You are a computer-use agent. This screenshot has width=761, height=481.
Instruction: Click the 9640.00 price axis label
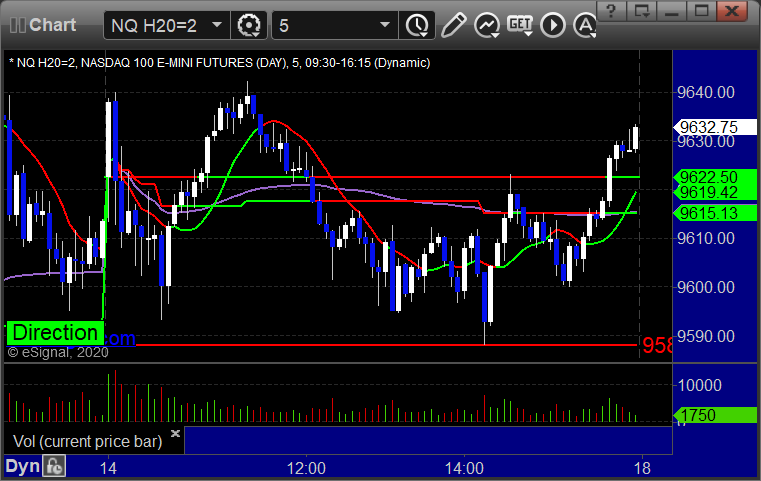(x=706, y=92)
